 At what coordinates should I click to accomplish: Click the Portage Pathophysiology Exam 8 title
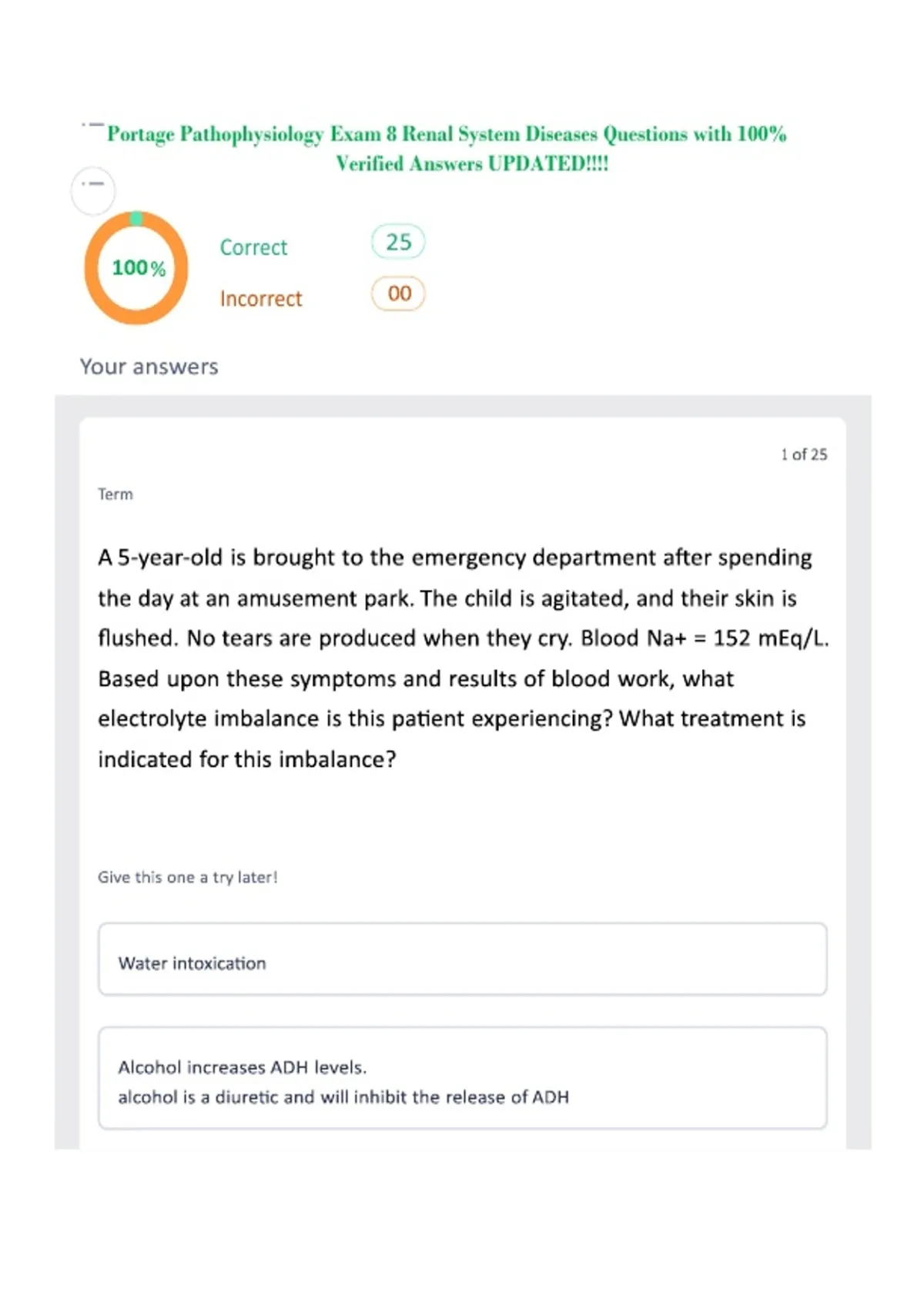(447, 134)
